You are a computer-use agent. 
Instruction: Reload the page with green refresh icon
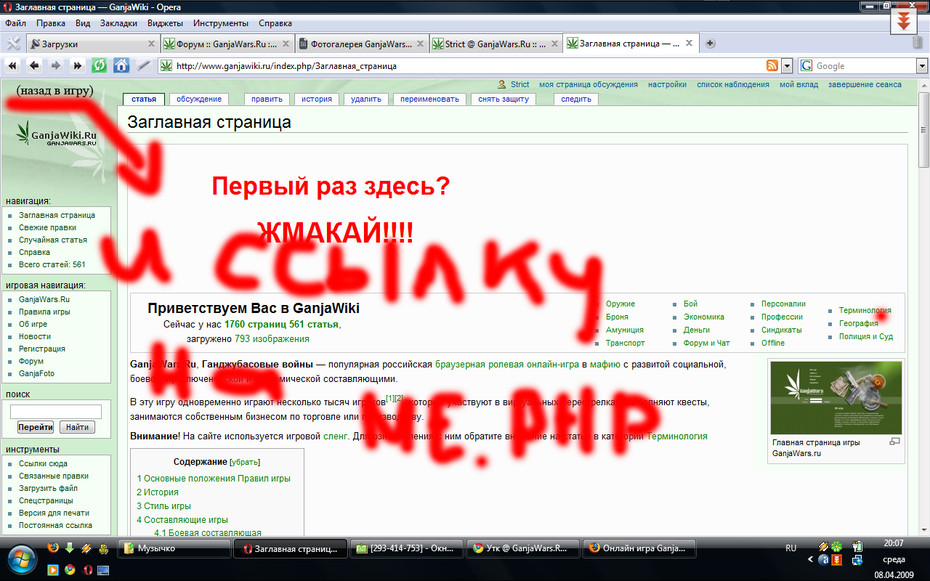pyautogui.click(x=99, y=65)
